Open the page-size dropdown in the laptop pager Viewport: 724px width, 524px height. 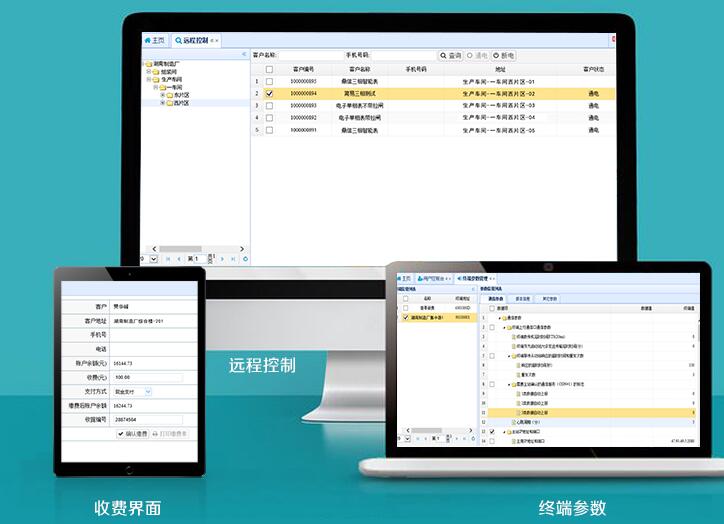tap(407, 439)
